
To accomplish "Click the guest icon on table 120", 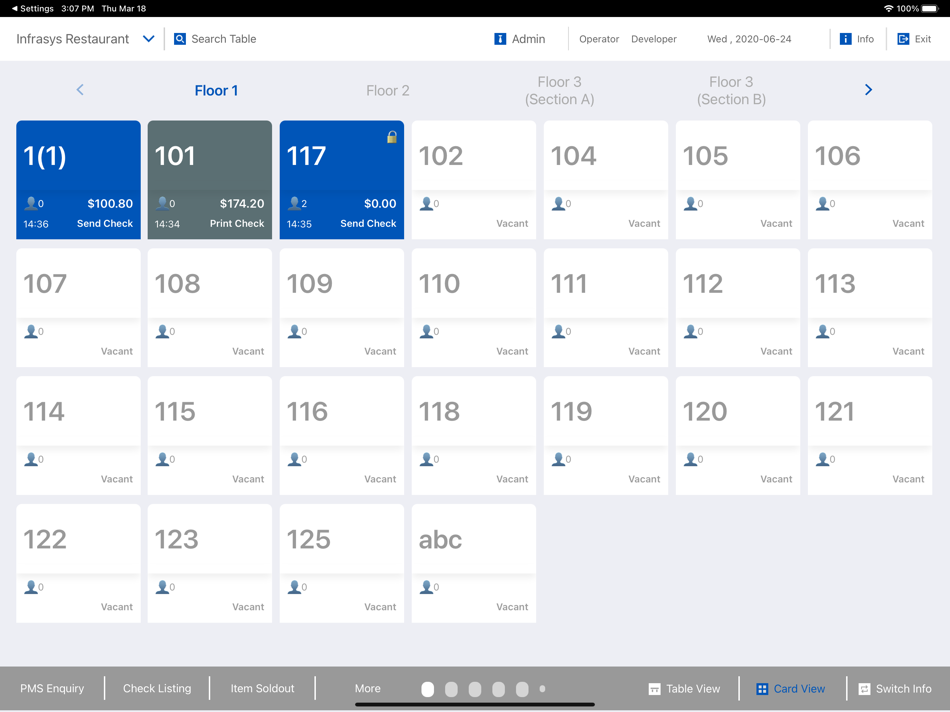I will pyautogui.click(x=690, y=459).
